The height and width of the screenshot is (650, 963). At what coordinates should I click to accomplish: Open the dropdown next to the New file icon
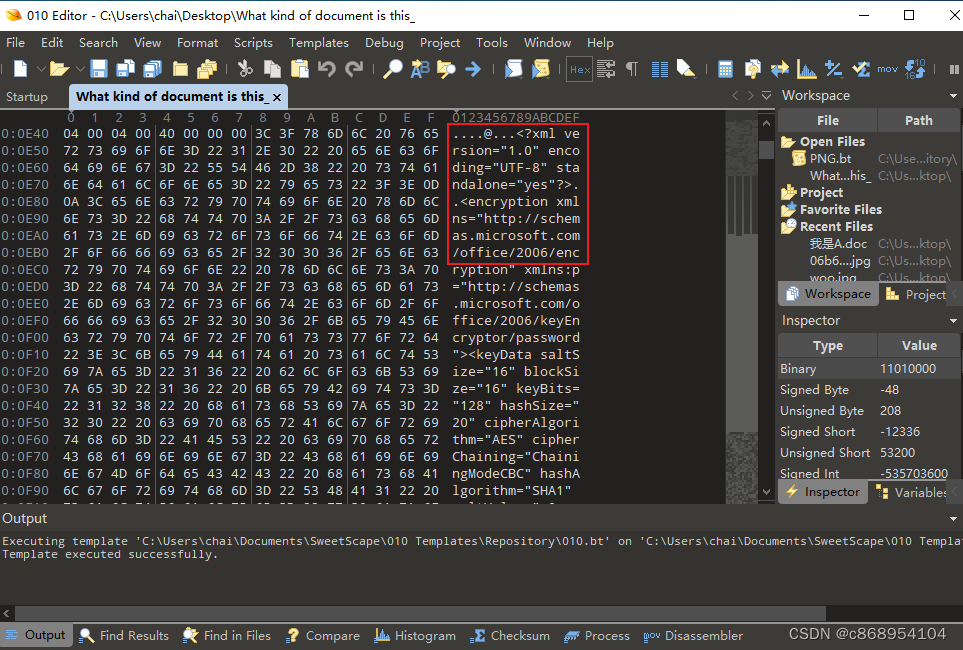(40, 69)
